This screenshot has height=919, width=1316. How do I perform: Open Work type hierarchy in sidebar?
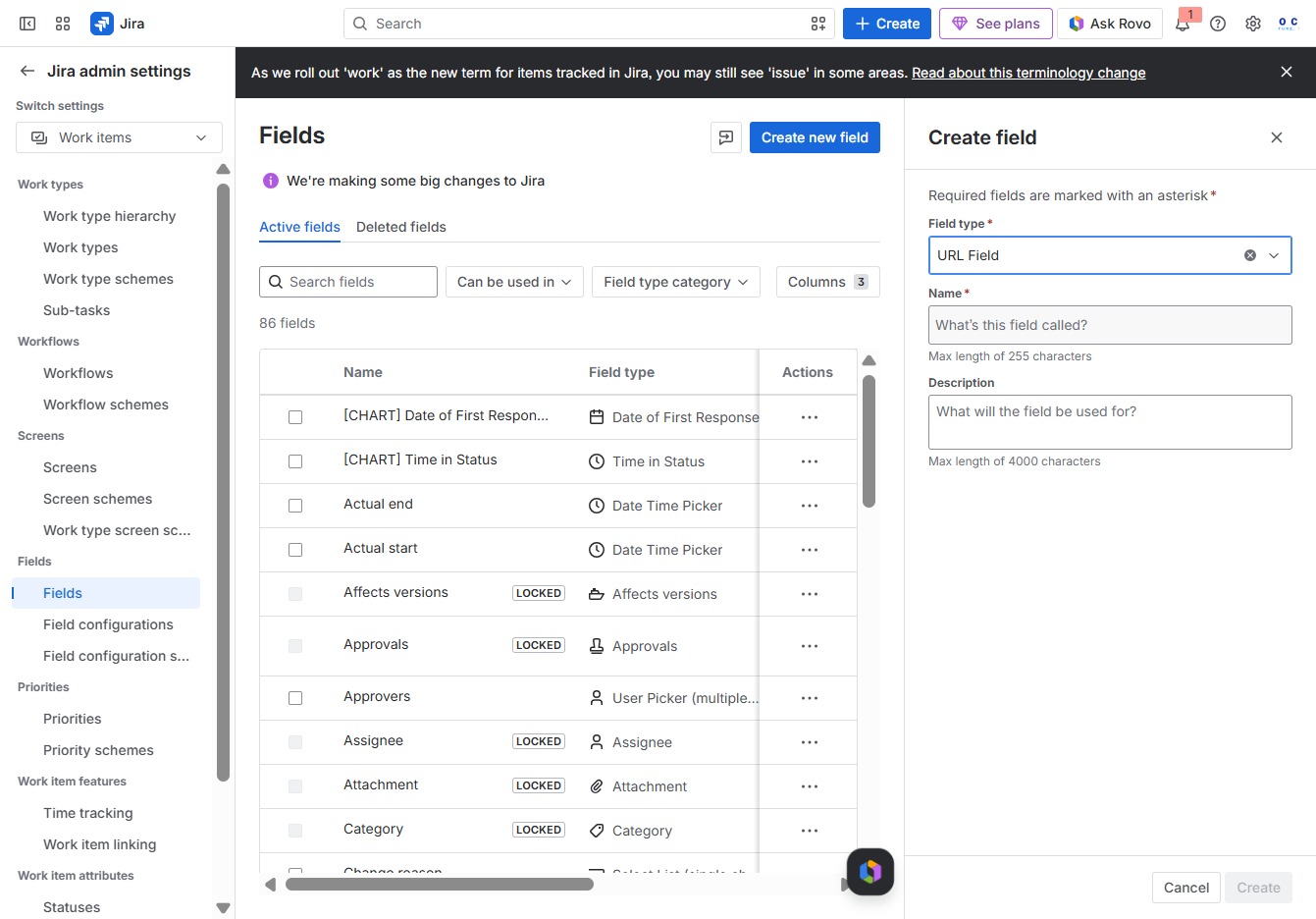(109, 216)
